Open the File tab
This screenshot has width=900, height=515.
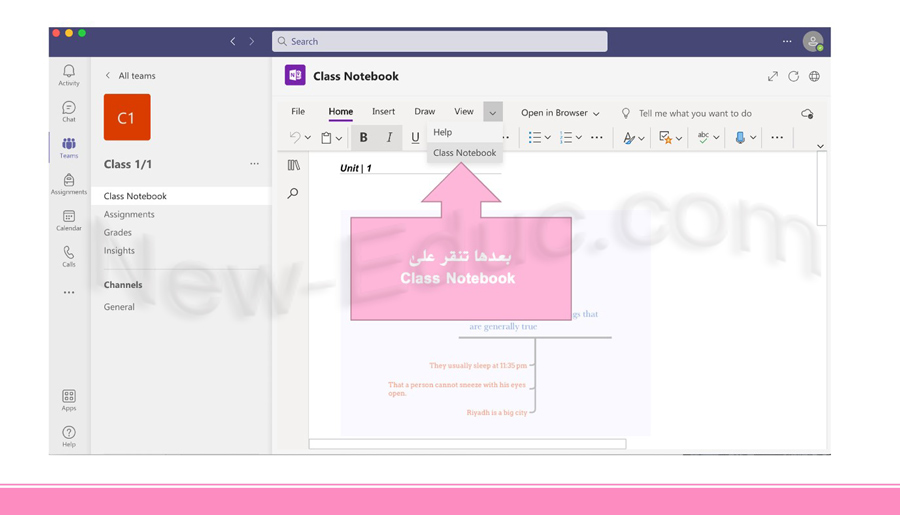tap(298, 111)
